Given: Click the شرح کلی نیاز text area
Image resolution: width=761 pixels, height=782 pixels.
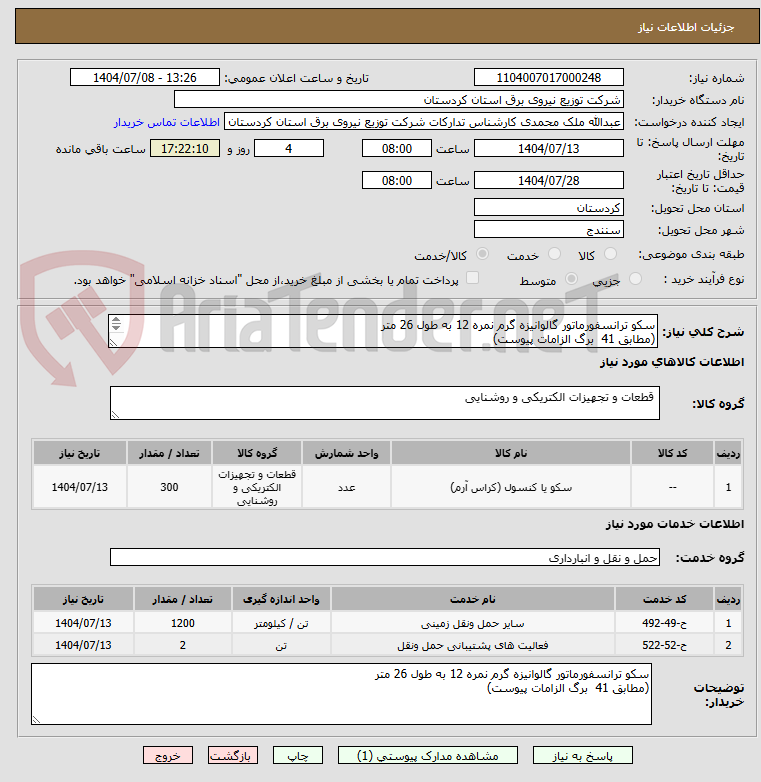Looking at the screenshot, I should coord(383,331).
